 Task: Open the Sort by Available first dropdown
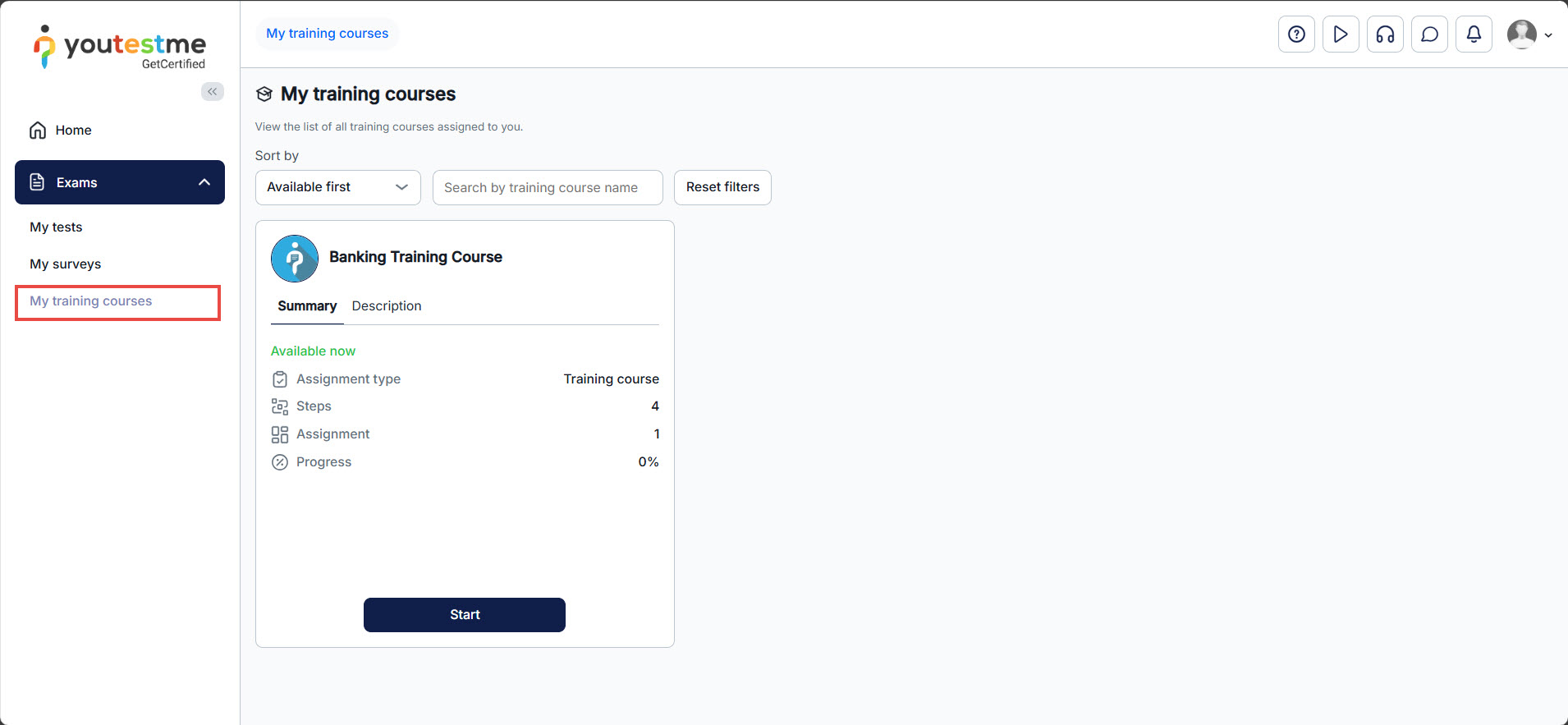[337, 187]
